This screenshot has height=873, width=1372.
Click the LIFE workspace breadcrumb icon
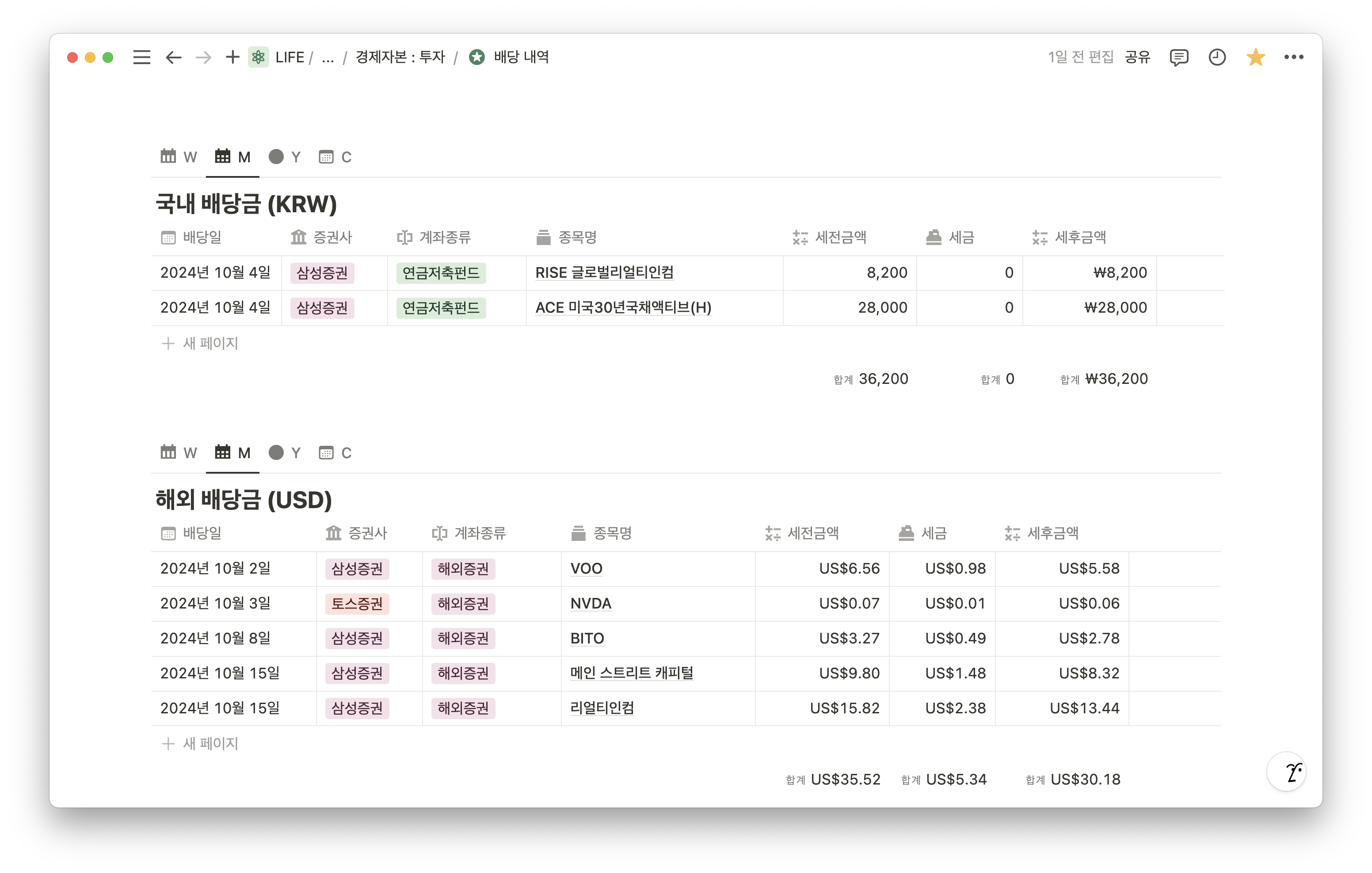pyautogui.click(x=259, y=57)
